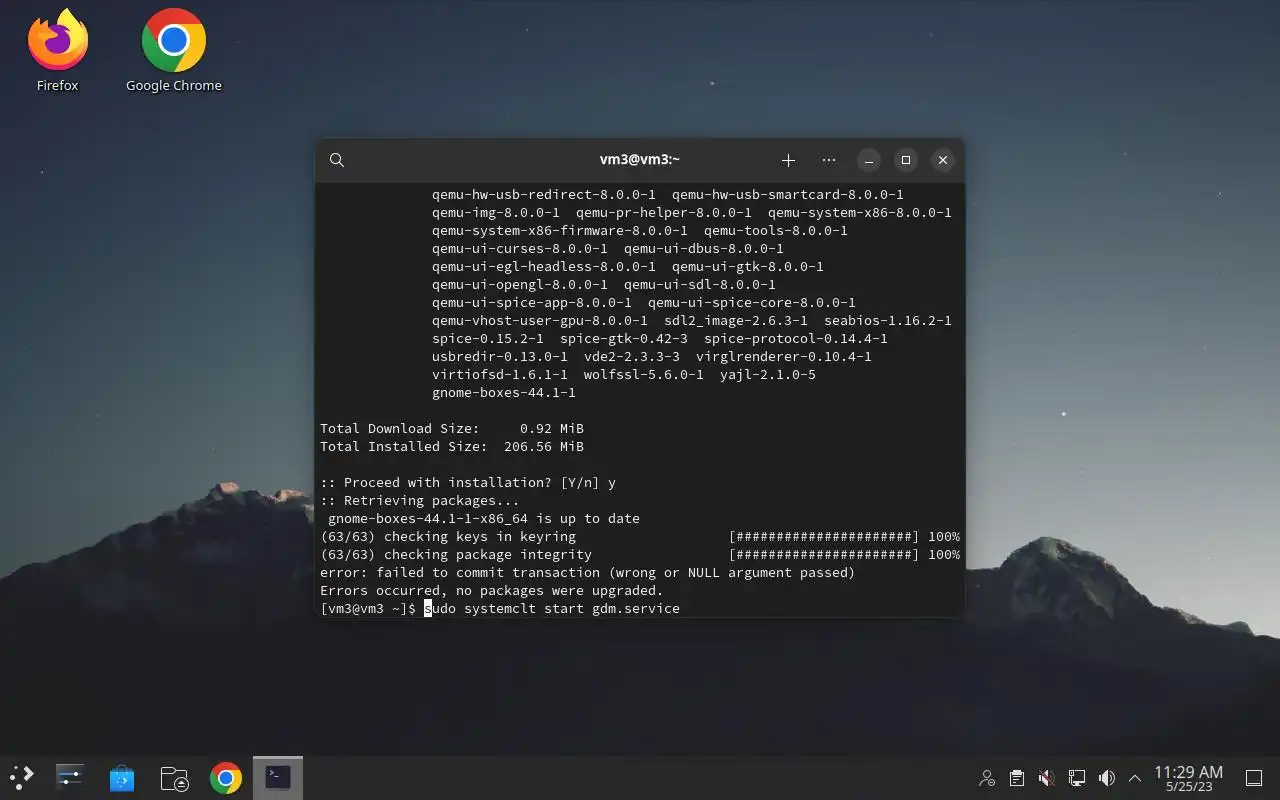This screenshot has height=800, width=1280.
Task: Click the user status tray icon
Action: pos(987,778)
